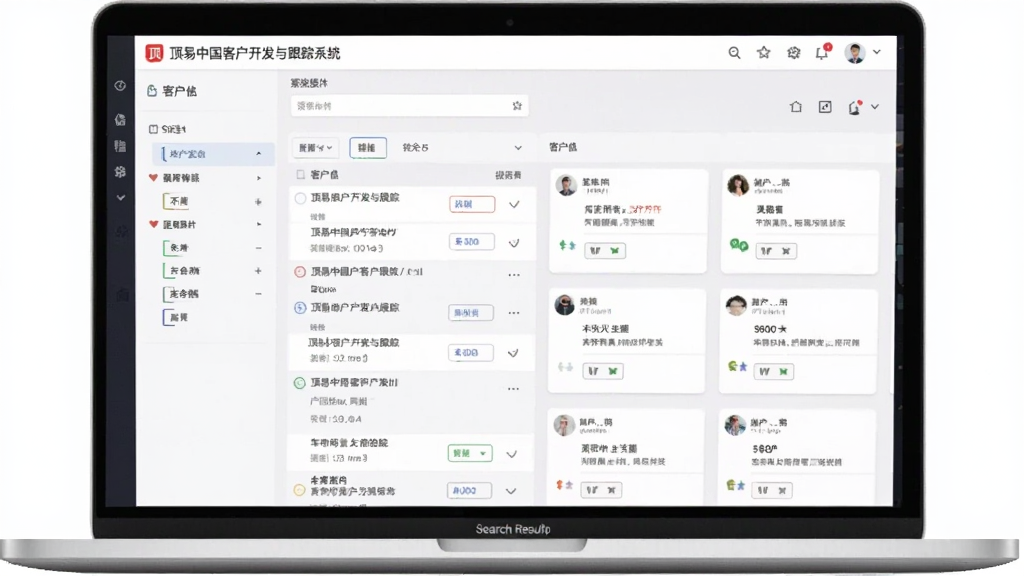1024x576 pixels.
Task: Click the home icon on the right toolbar
Action: [795, 106]
